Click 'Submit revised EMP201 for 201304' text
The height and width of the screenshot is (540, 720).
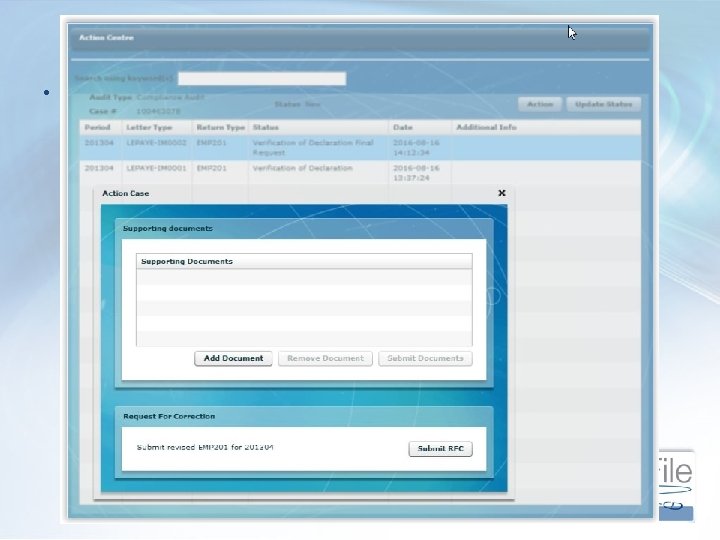(x=205, y=447)
